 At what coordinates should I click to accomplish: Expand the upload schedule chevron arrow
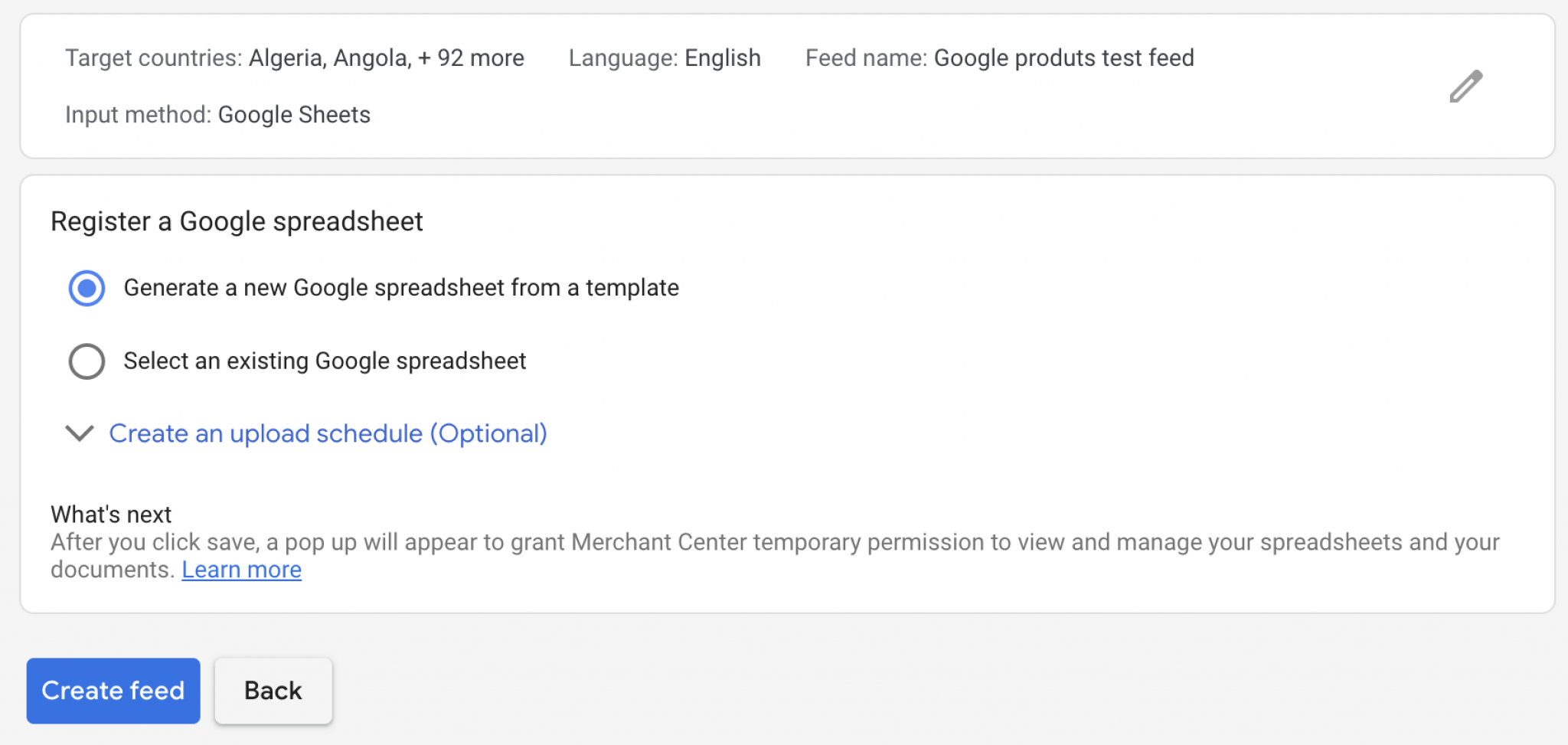(80, 433)
